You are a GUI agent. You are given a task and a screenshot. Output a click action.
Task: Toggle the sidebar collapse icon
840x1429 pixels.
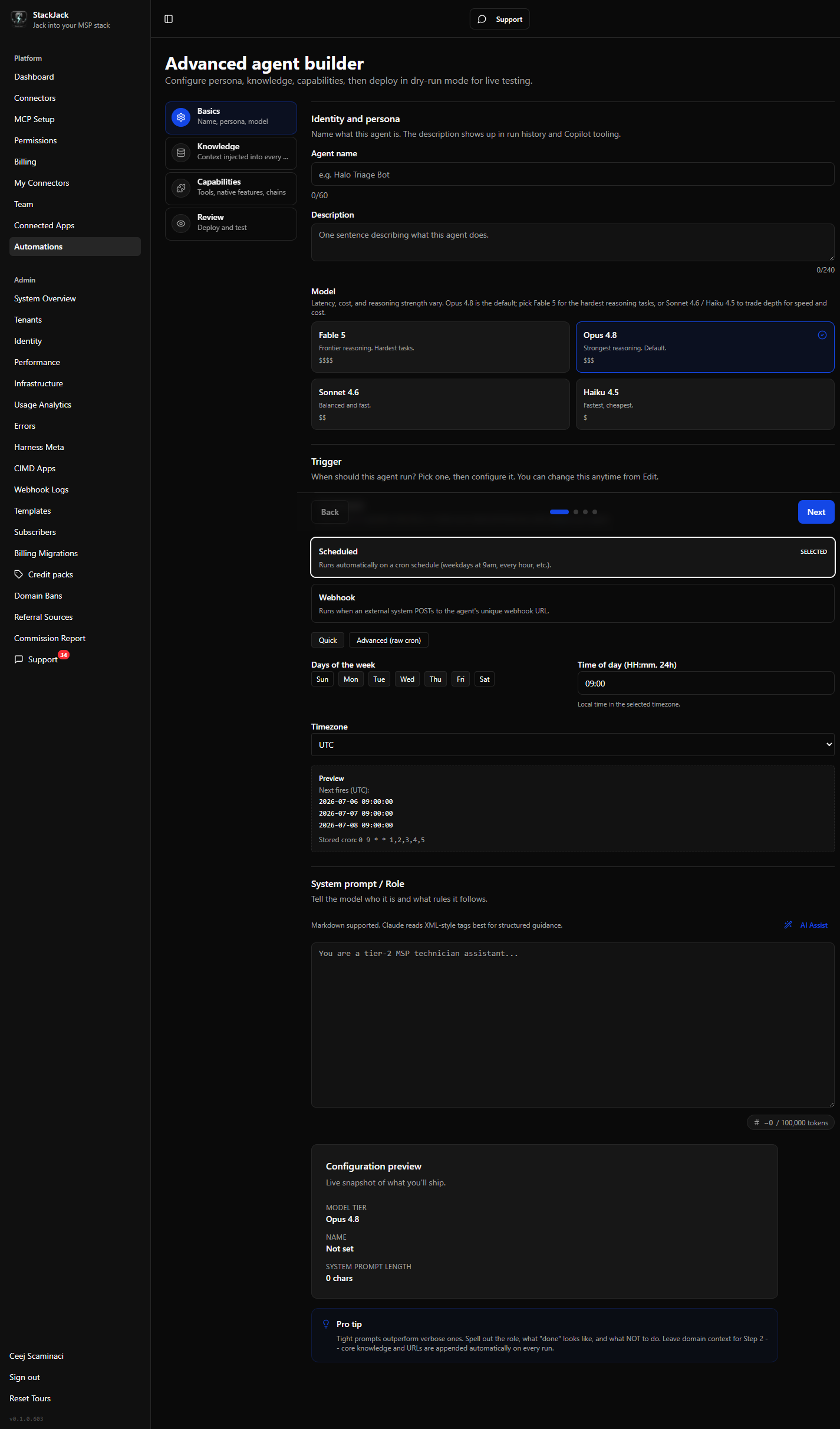[169, 19]
